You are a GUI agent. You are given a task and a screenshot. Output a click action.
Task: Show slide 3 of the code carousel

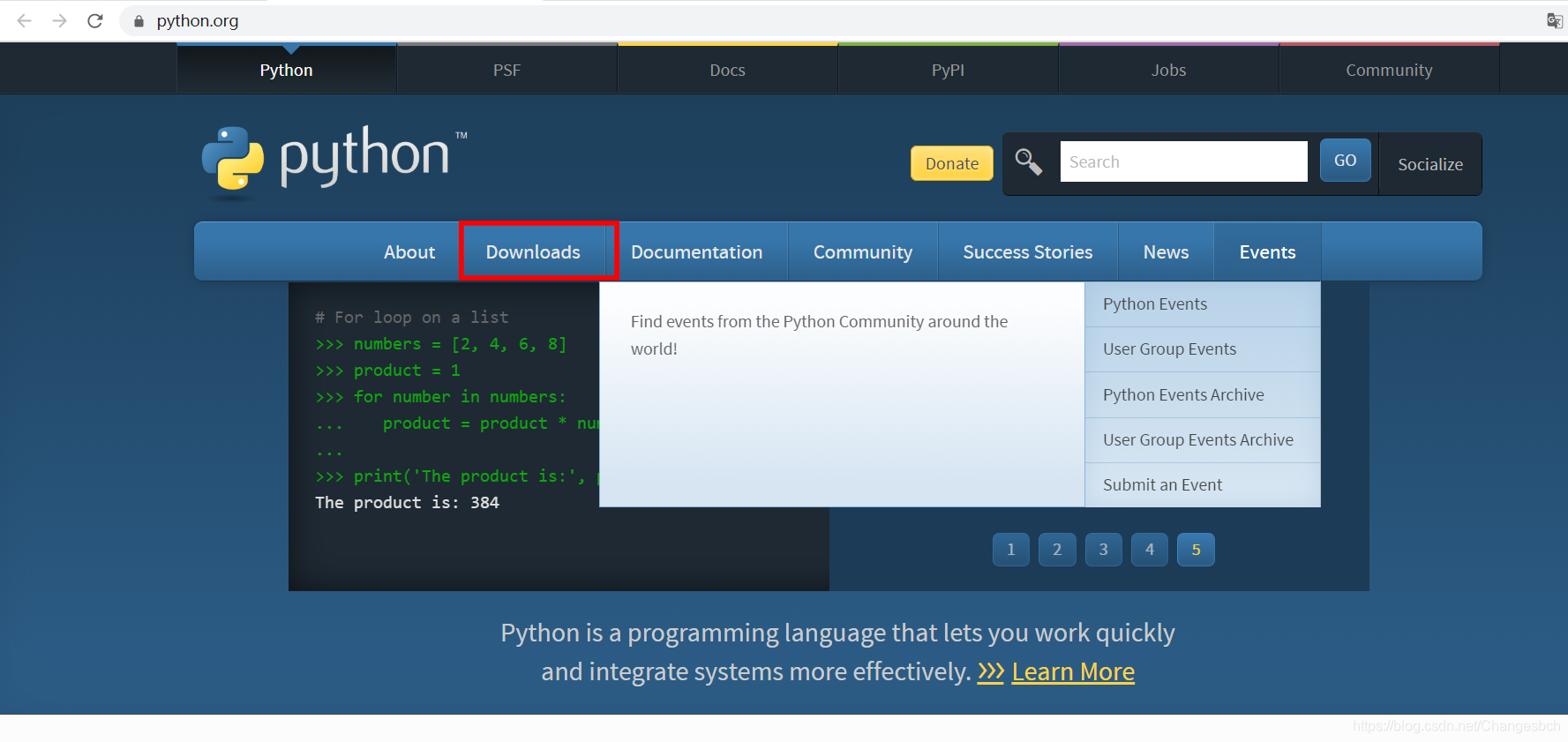[x=1103, y=550]
